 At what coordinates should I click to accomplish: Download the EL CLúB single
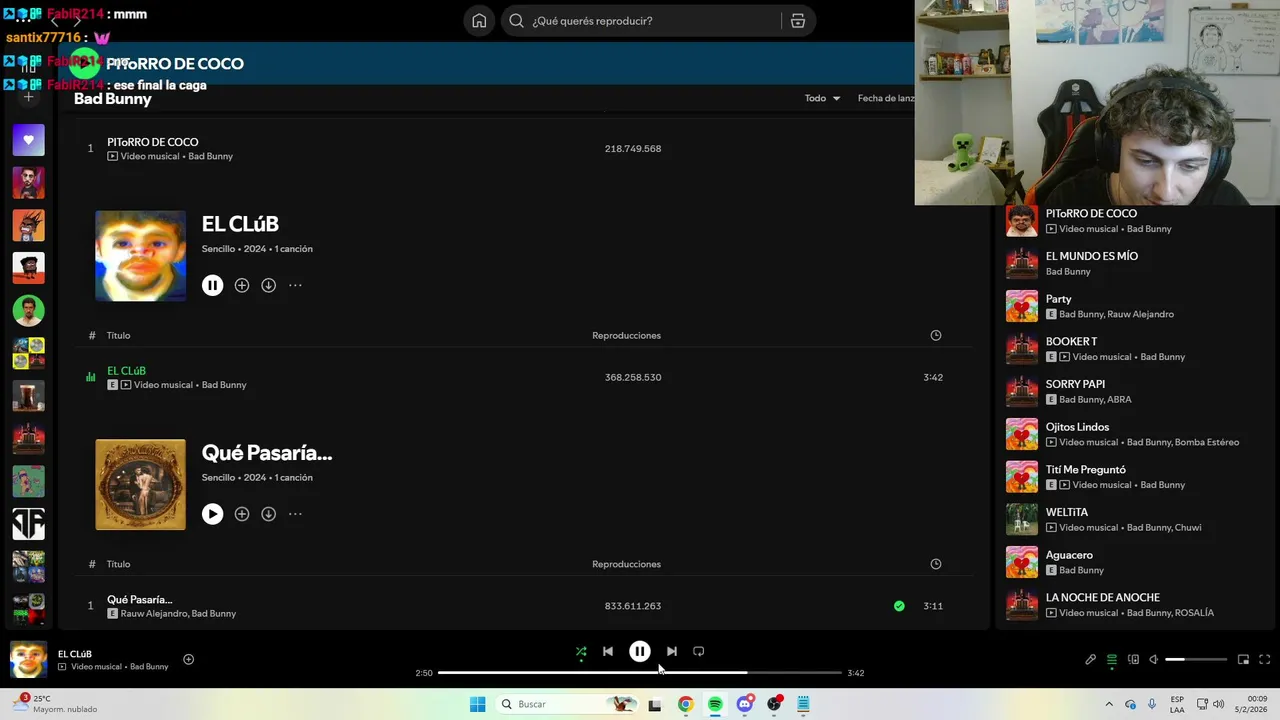tap(268, 285)
